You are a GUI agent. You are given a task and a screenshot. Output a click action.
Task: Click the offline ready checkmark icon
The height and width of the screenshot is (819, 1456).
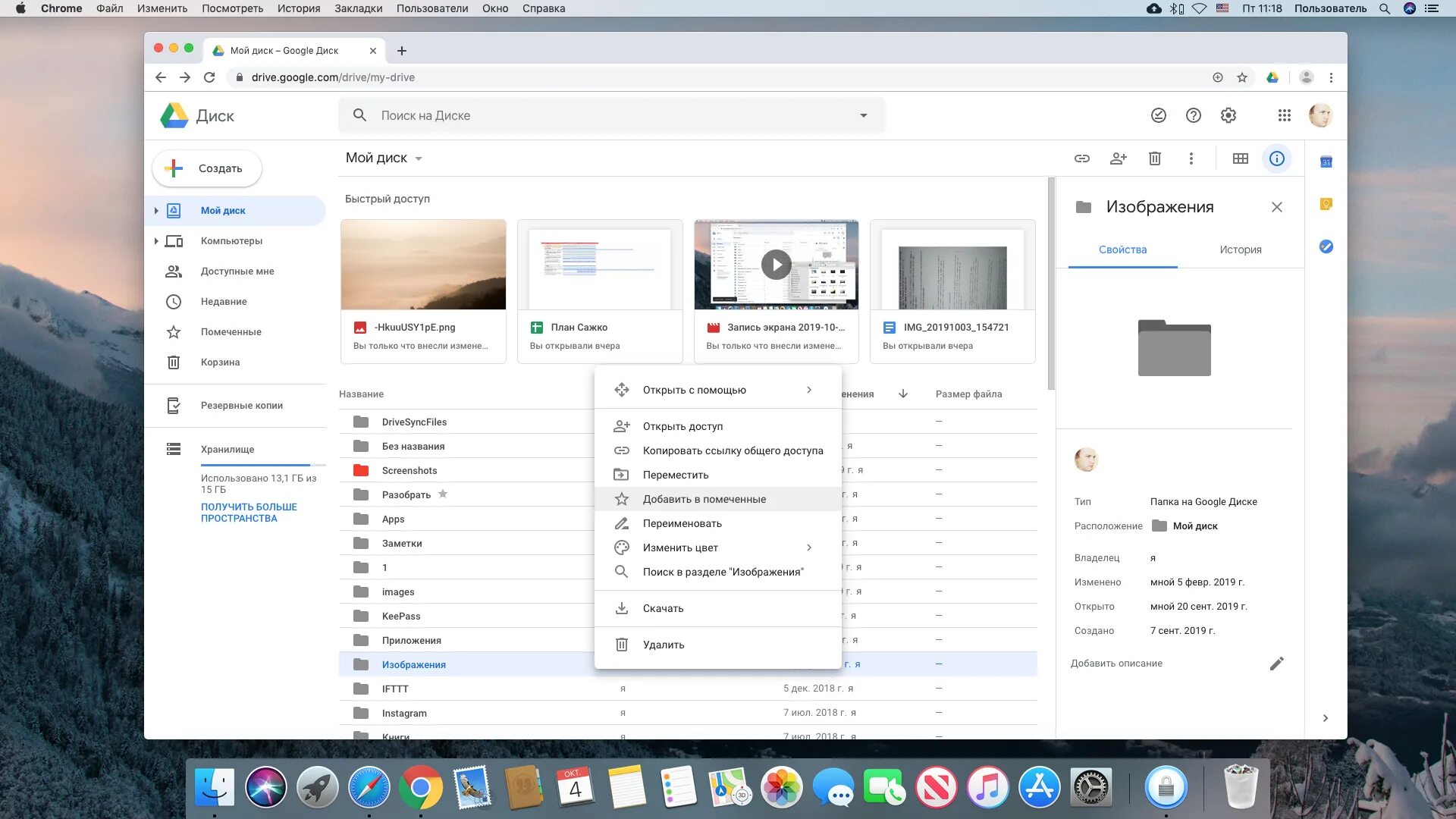tap(1158, 115)
